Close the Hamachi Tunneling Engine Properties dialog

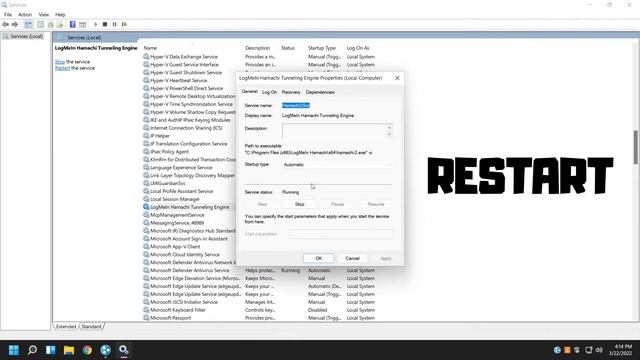397,78
